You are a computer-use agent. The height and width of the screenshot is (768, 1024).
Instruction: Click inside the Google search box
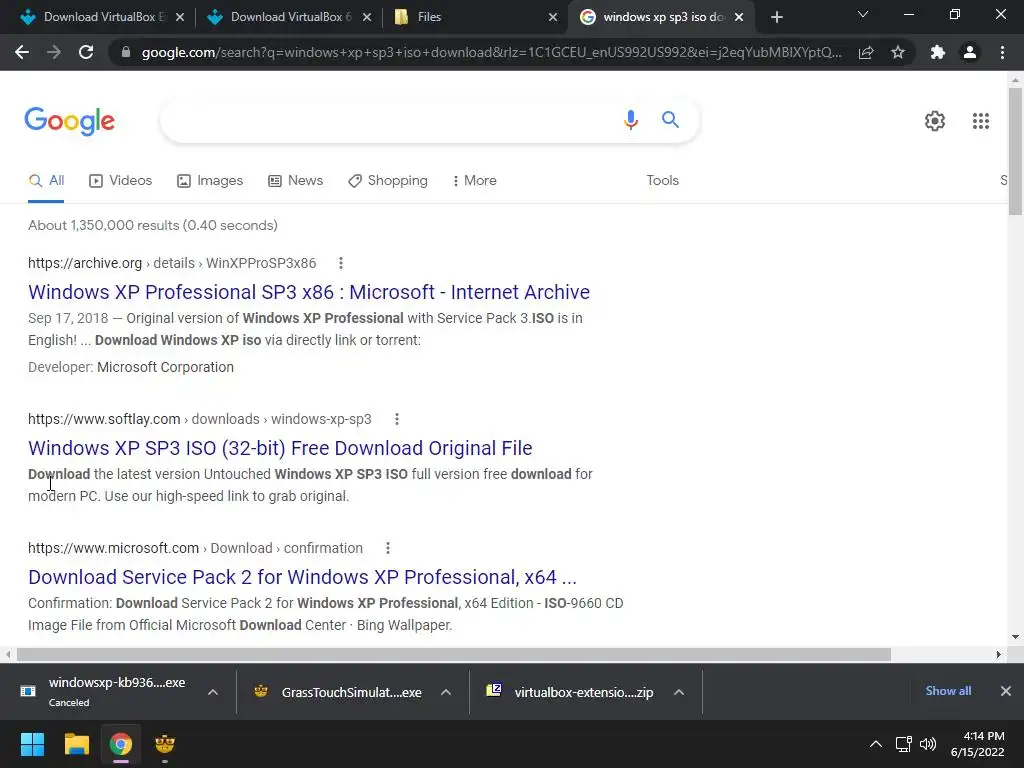tap(389, 120)
